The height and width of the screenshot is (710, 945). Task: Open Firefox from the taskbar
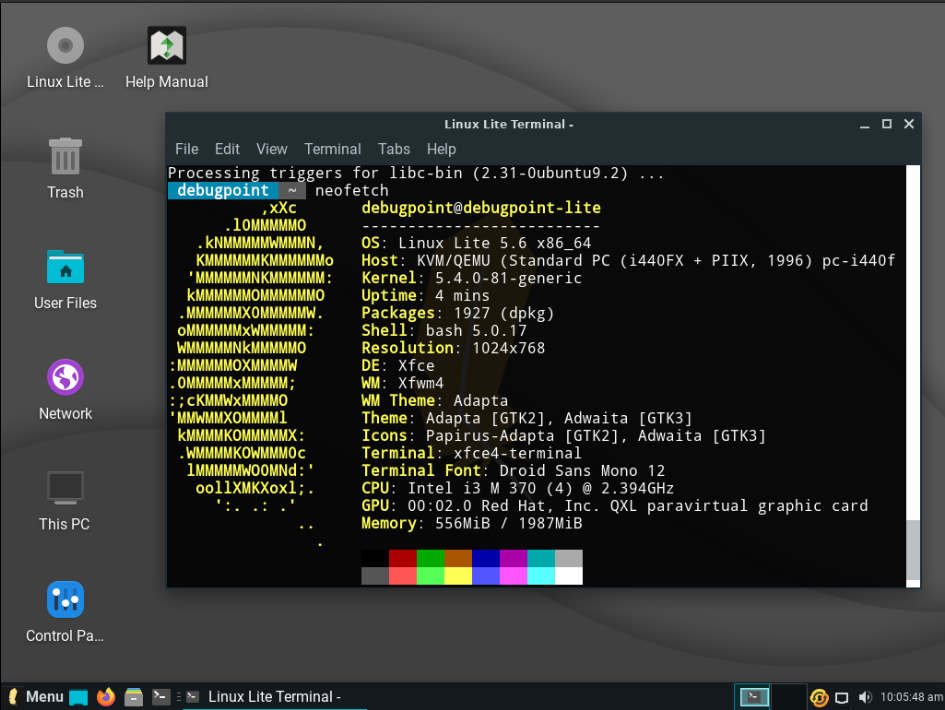click(x=105, y=696)
